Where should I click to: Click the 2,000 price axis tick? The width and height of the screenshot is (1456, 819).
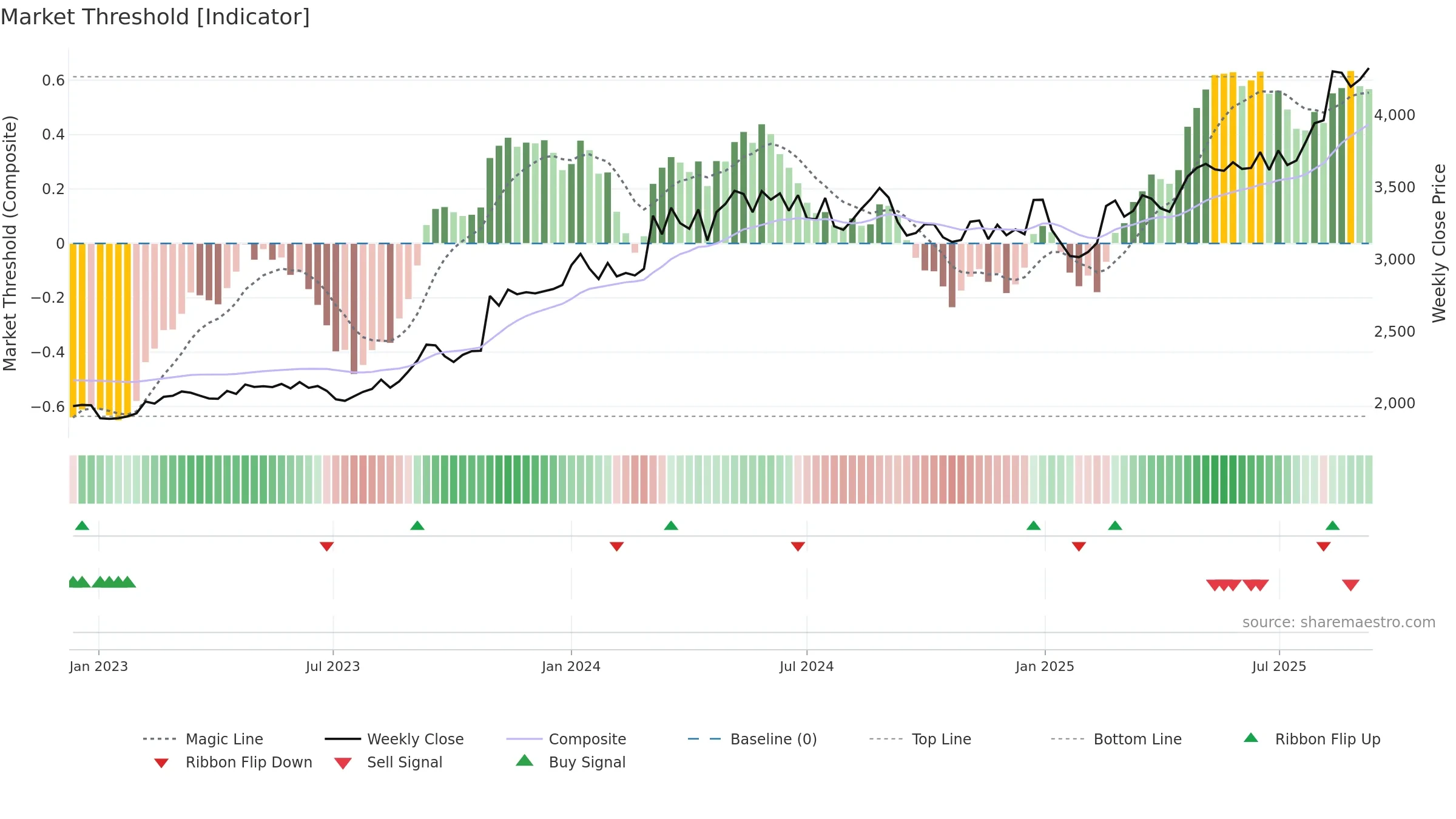click(1395, 403)
